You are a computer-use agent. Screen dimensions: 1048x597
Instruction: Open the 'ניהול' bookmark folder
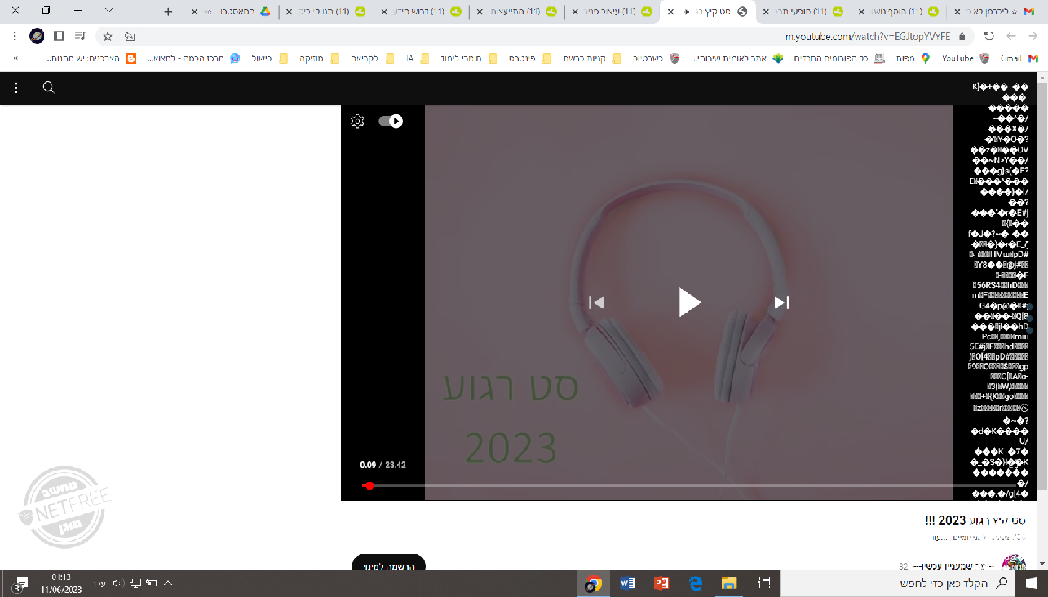269,58
